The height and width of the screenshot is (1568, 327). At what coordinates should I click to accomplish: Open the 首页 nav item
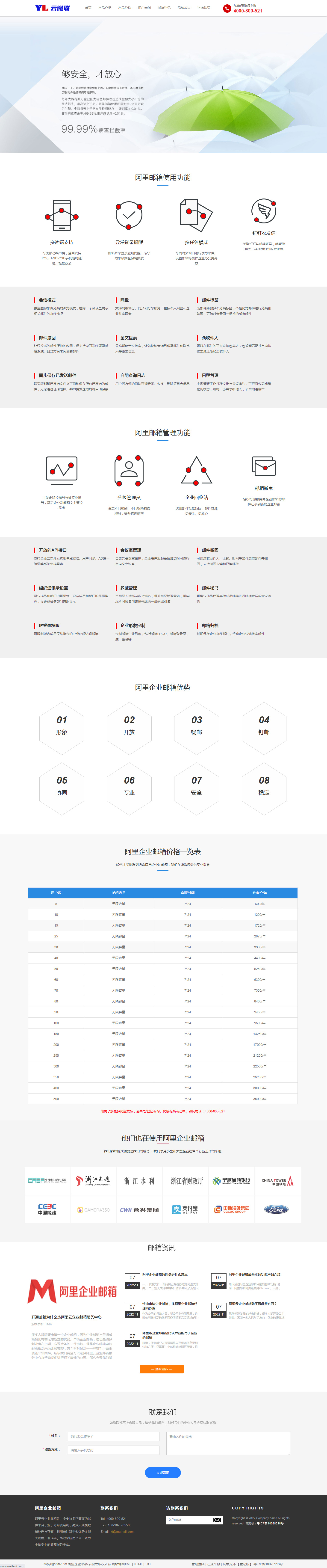point(88,8)
